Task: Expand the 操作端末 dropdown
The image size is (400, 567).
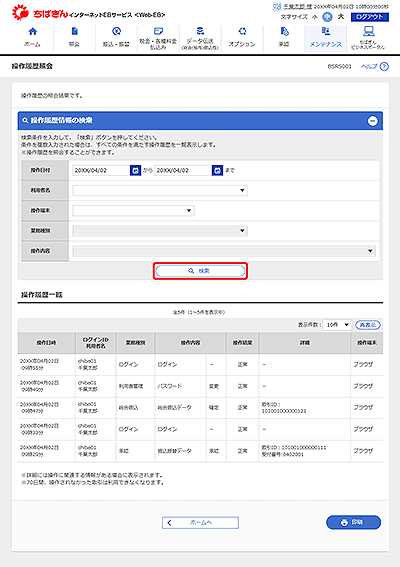Action: pos(133,210)
